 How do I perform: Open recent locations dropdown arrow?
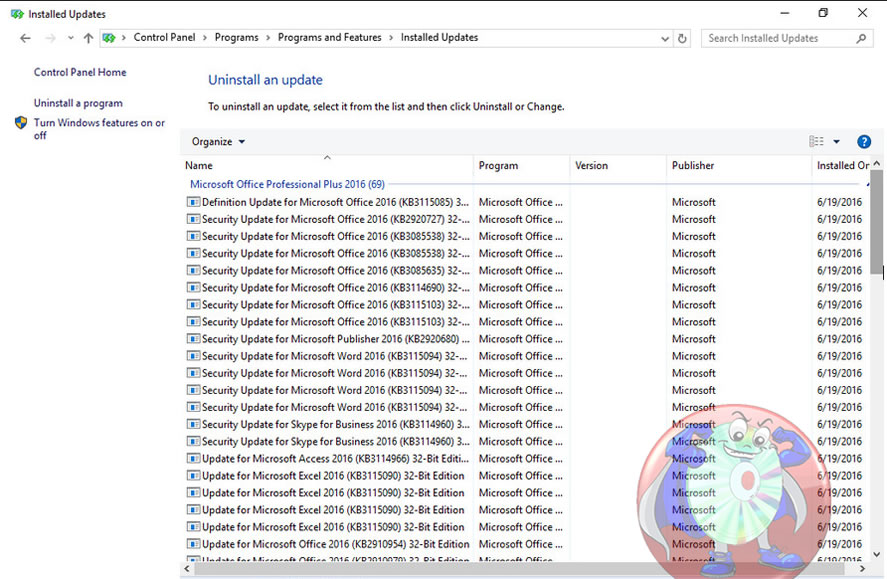coord(70,38)
